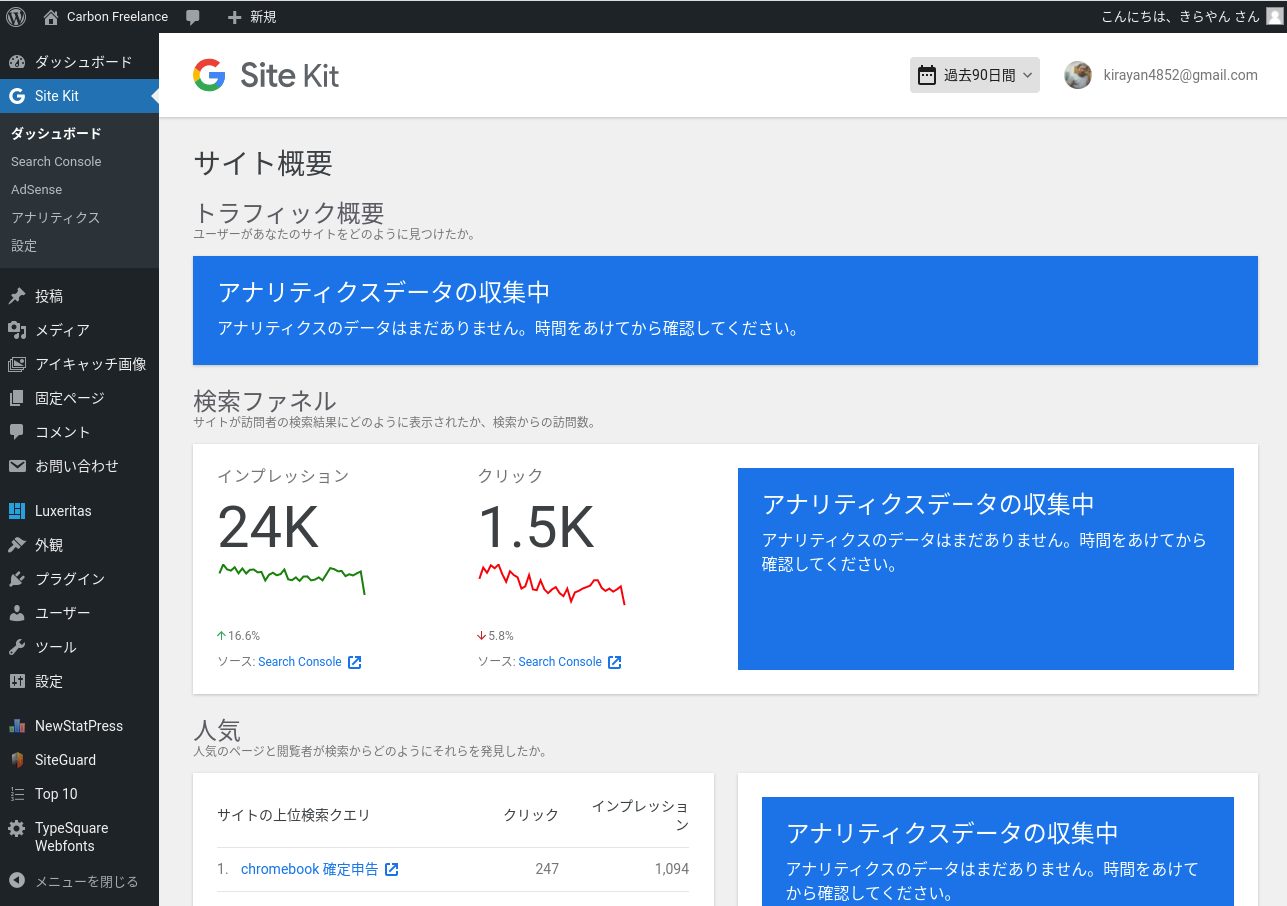
Task: Open Site Kit 設定 submenu item
Action: point(24,245)
